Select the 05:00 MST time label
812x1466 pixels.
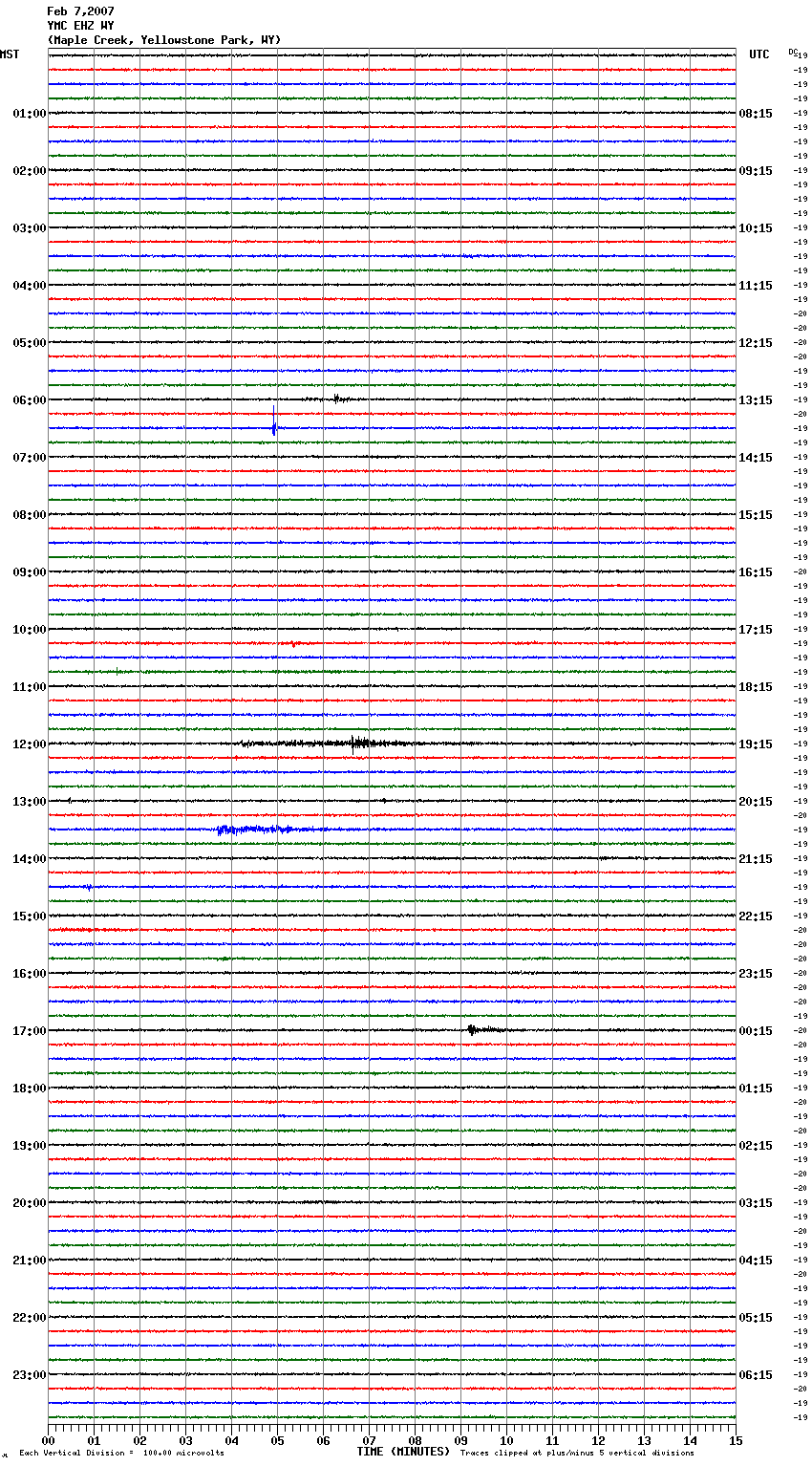point(29,343)
